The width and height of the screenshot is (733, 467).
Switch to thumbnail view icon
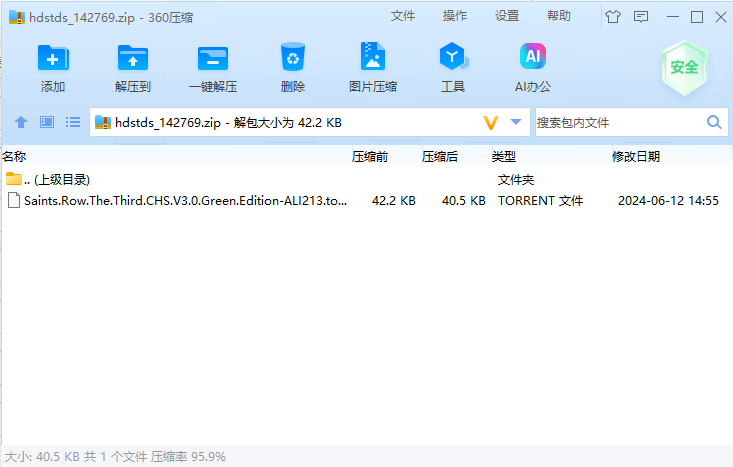tap(47, 122)
